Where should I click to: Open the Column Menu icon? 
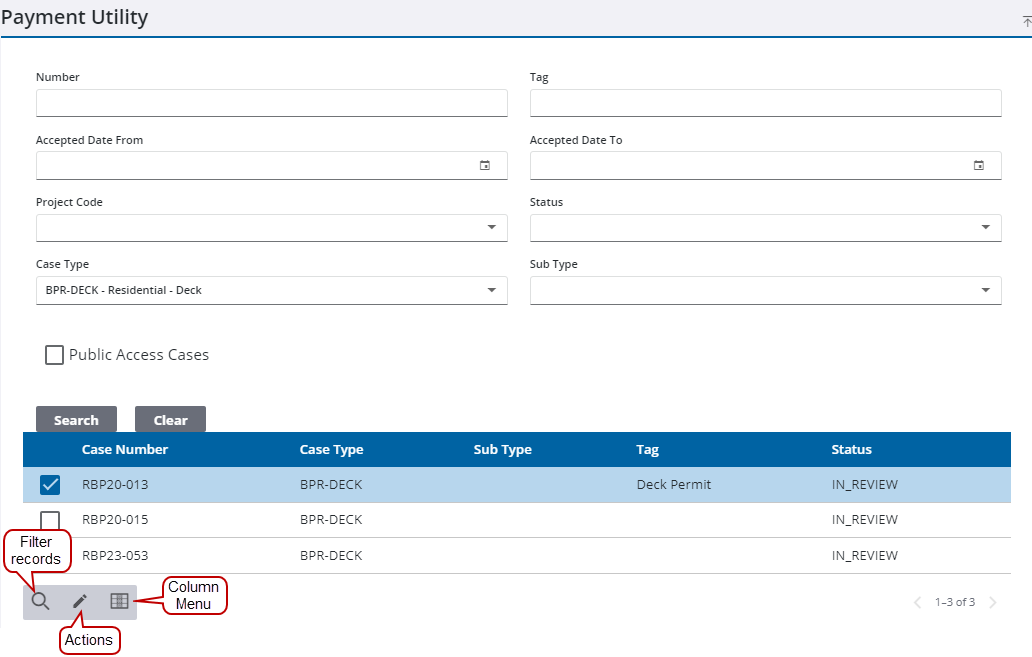click(119, 601)
